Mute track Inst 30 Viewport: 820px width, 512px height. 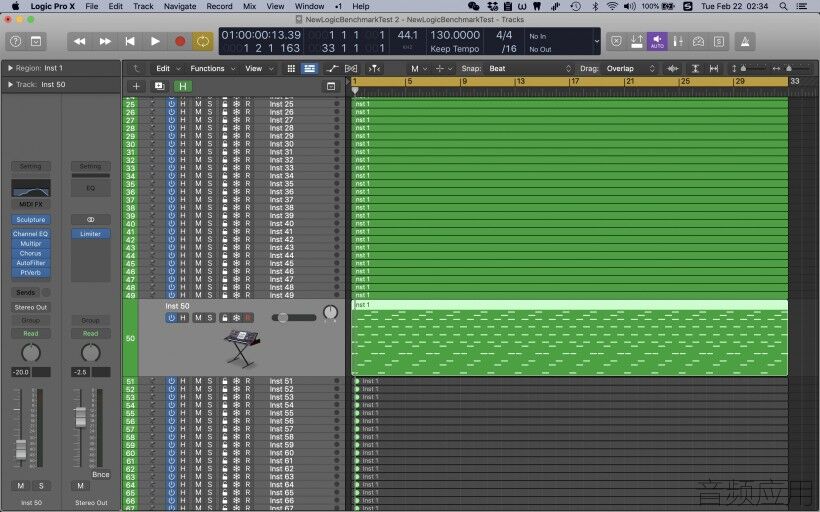click(x=198, y=144)
